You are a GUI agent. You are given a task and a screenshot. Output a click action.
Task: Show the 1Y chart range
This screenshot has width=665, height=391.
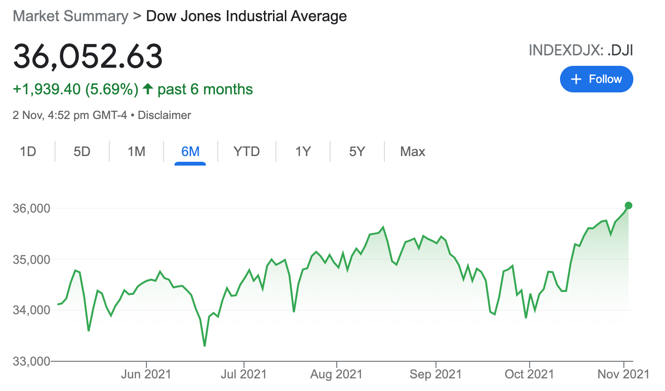pyautogui.click(x=303, y=151)
